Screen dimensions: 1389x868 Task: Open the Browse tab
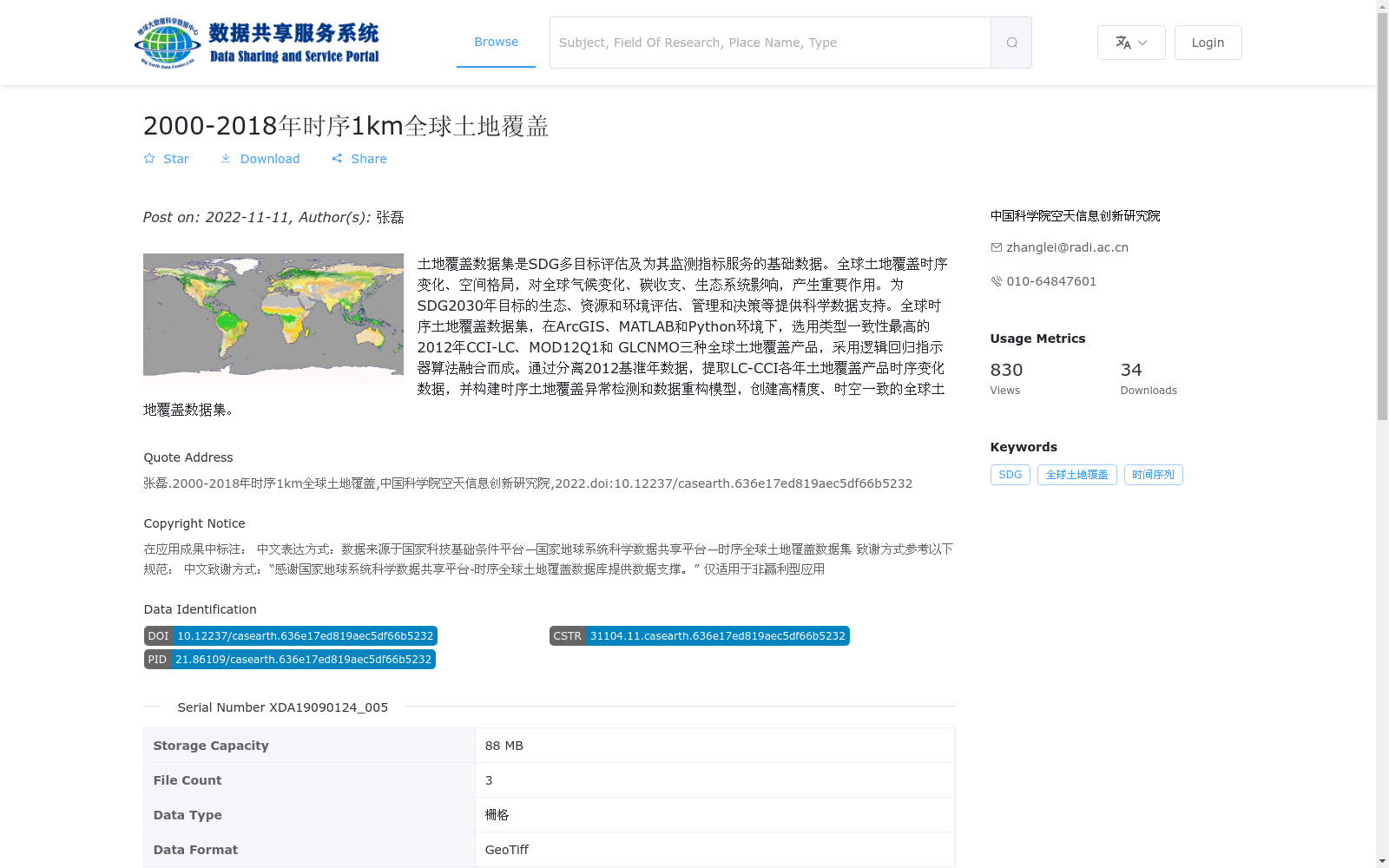496,43
